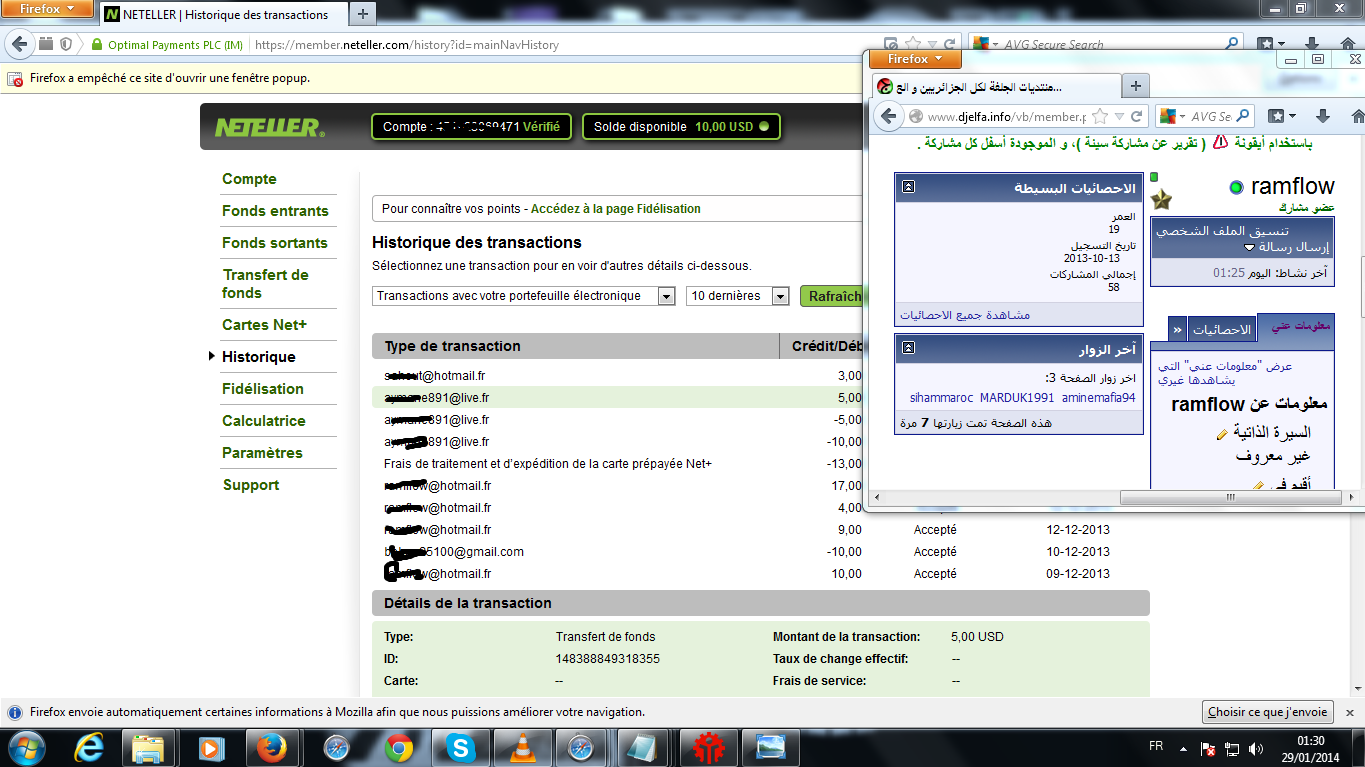The width and height of the screenshot is (1365, 767).
Task: Click the warning triangle report icon
Action: point(1220,142)
